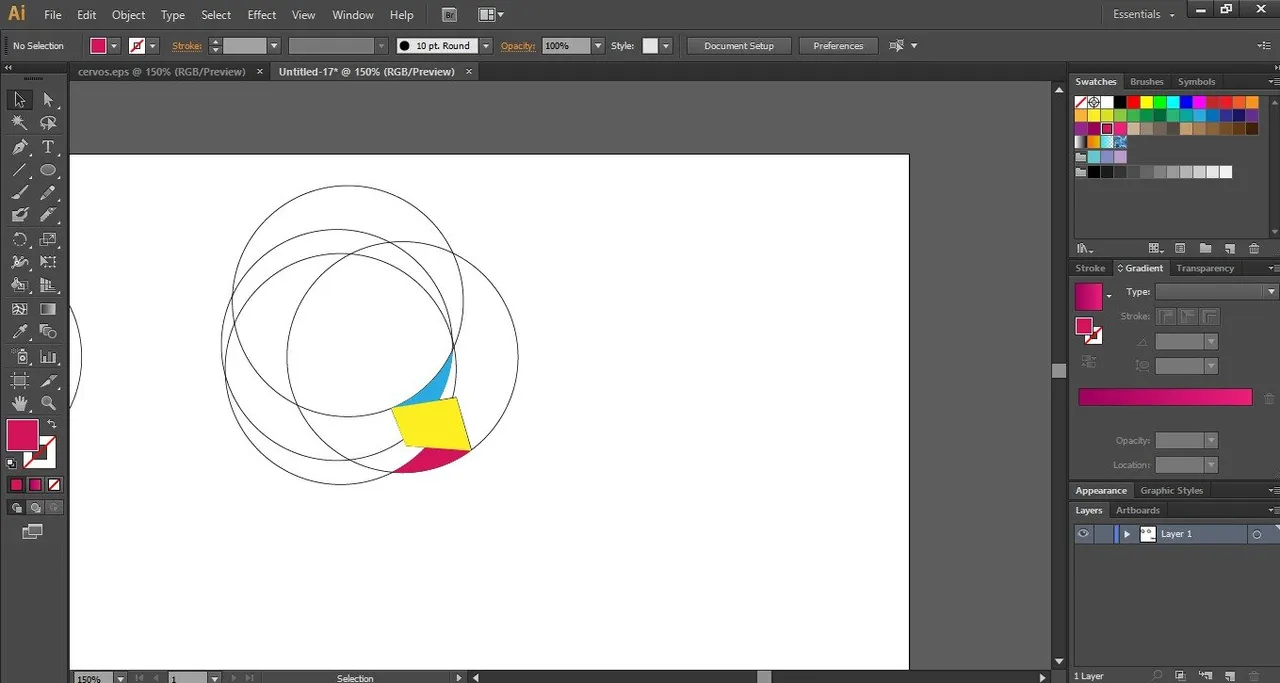Toggle Layer 1 lock column
The height and width of the screenshot is (683, 1280).
[1102, 534]
